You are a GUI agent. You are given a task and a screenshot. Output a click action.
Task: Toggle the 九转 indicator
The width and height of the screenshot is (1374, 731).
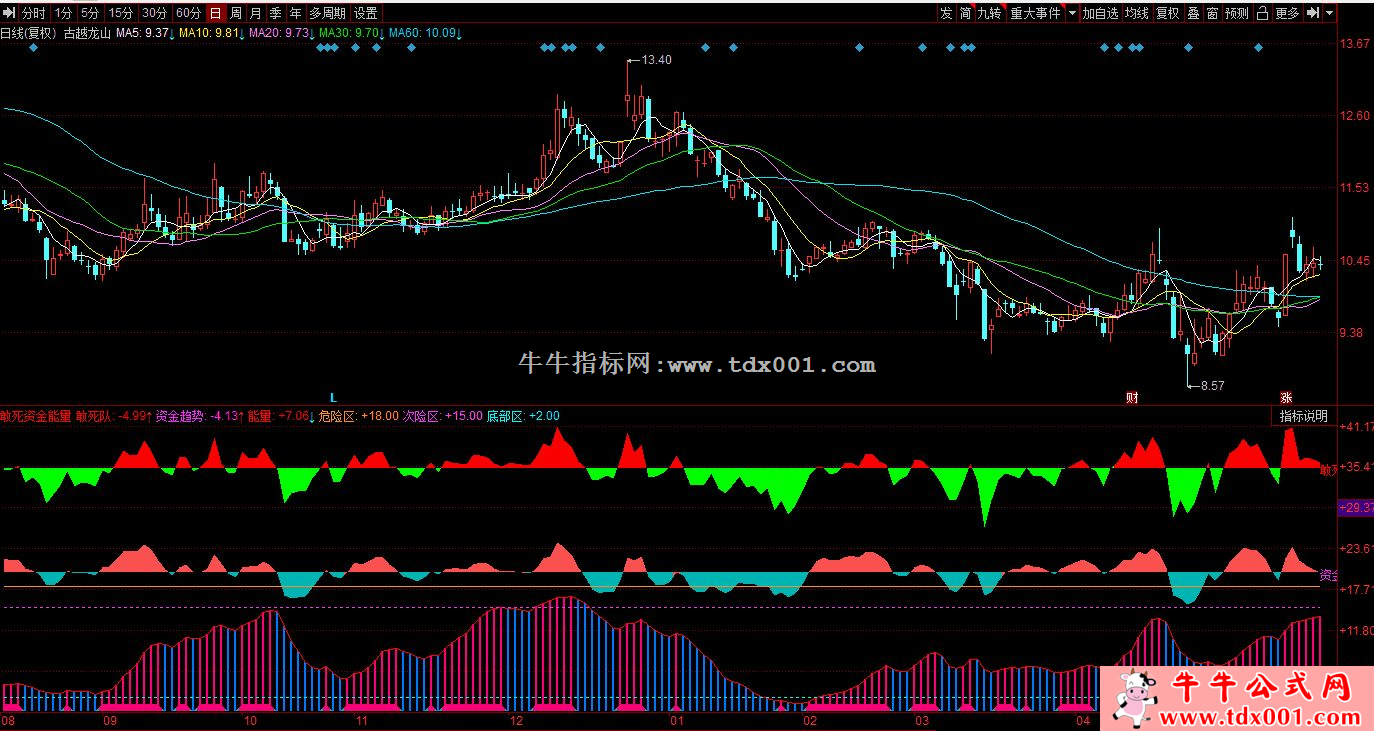989,13
